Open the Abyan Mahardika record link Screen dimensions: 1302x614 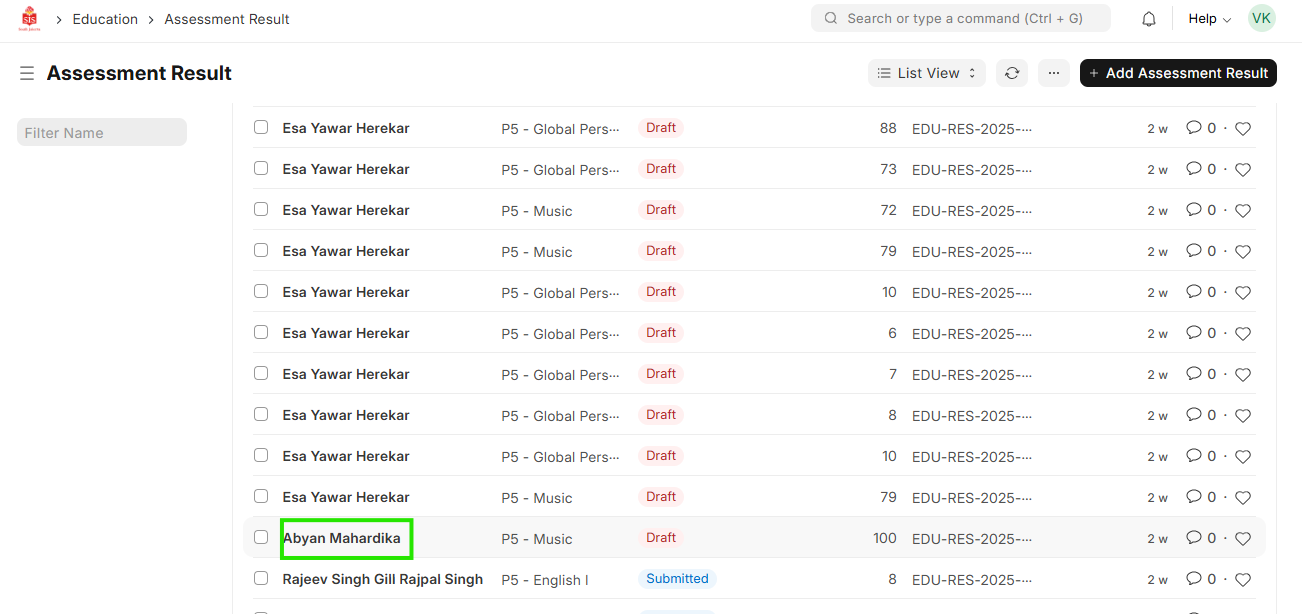[x=342, y=539]
